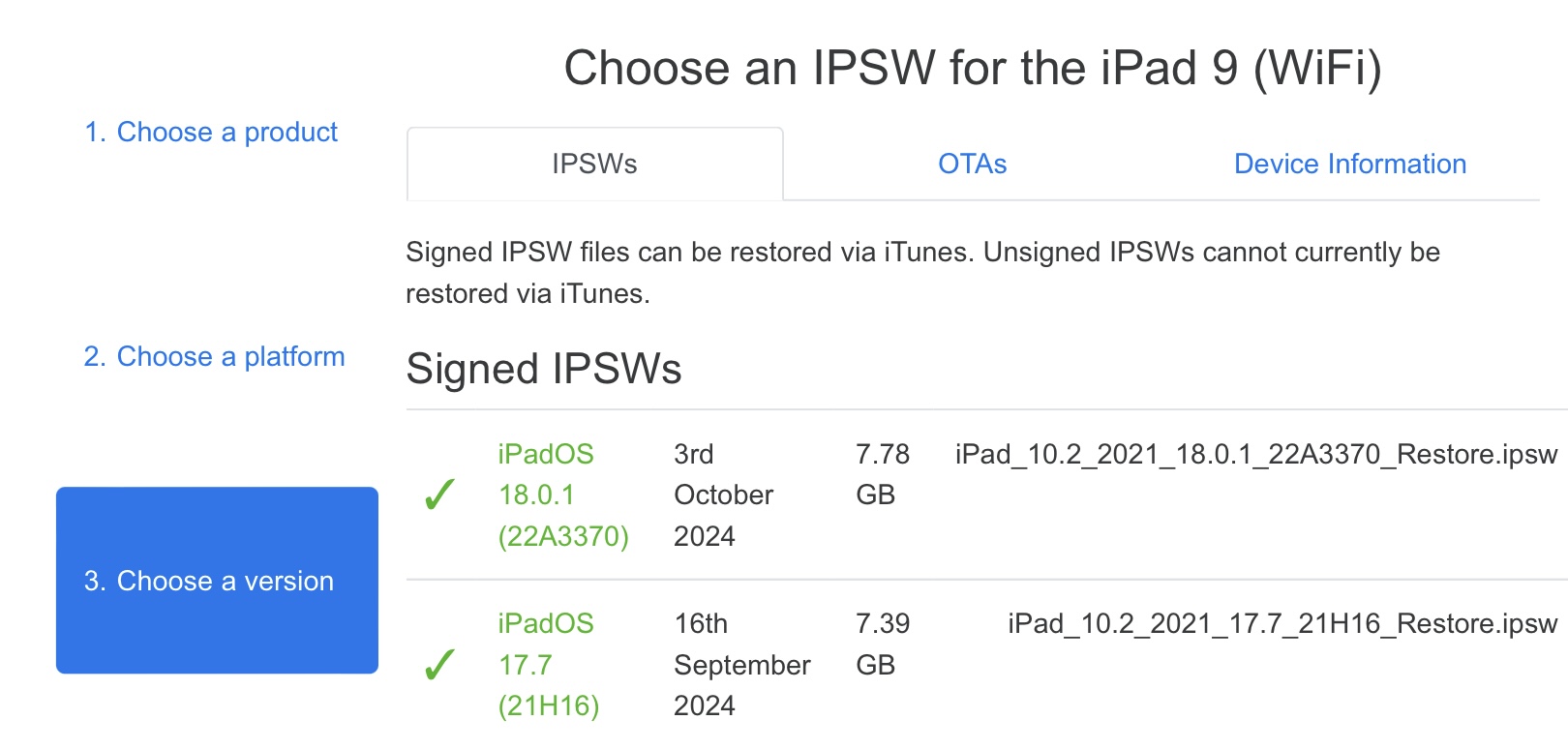
Task: Go to step 2 Choose a platform
Action: (214, 356)
